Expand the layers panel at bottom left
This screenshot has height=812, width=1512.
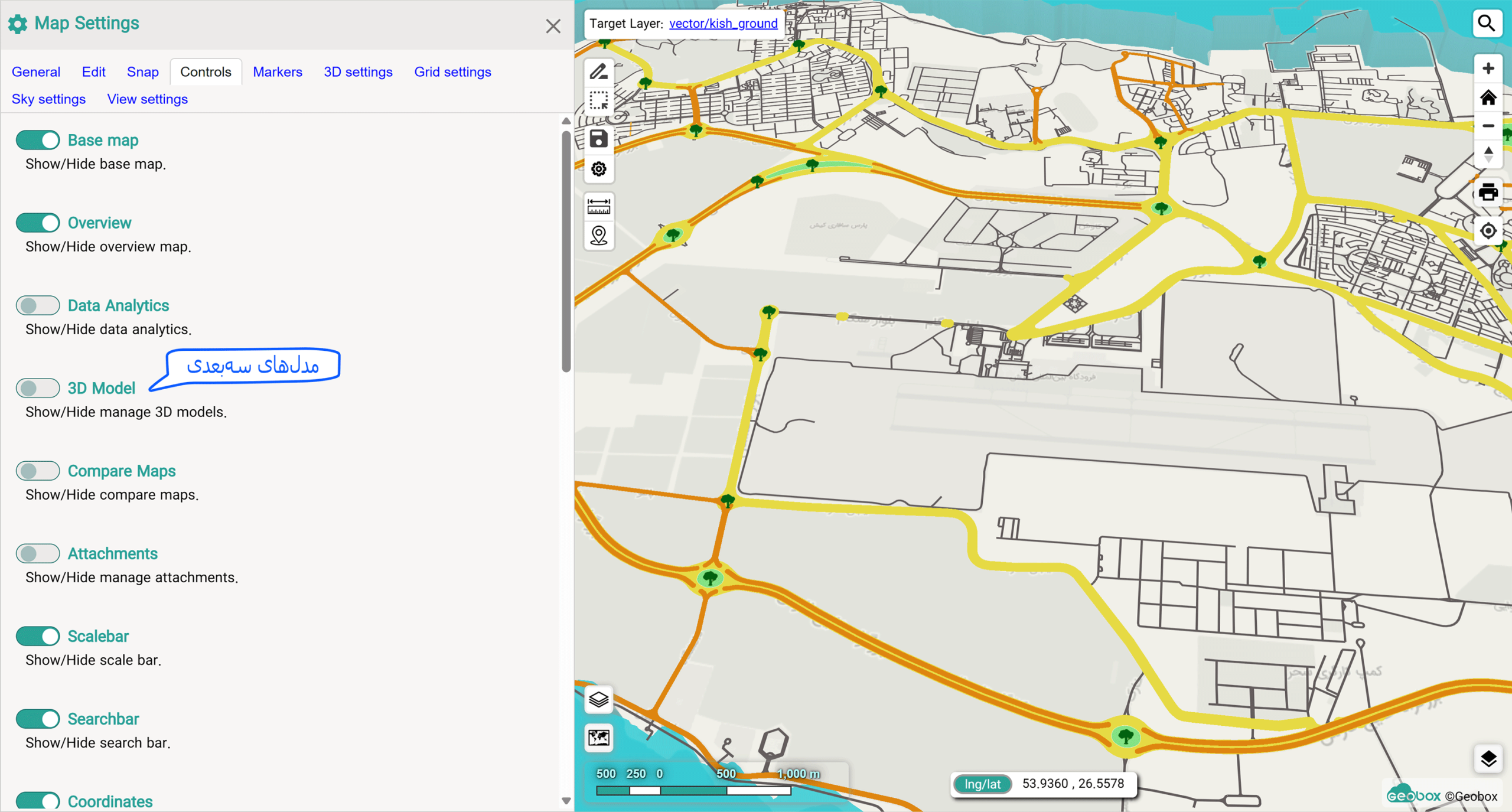(x=598, y=700)
